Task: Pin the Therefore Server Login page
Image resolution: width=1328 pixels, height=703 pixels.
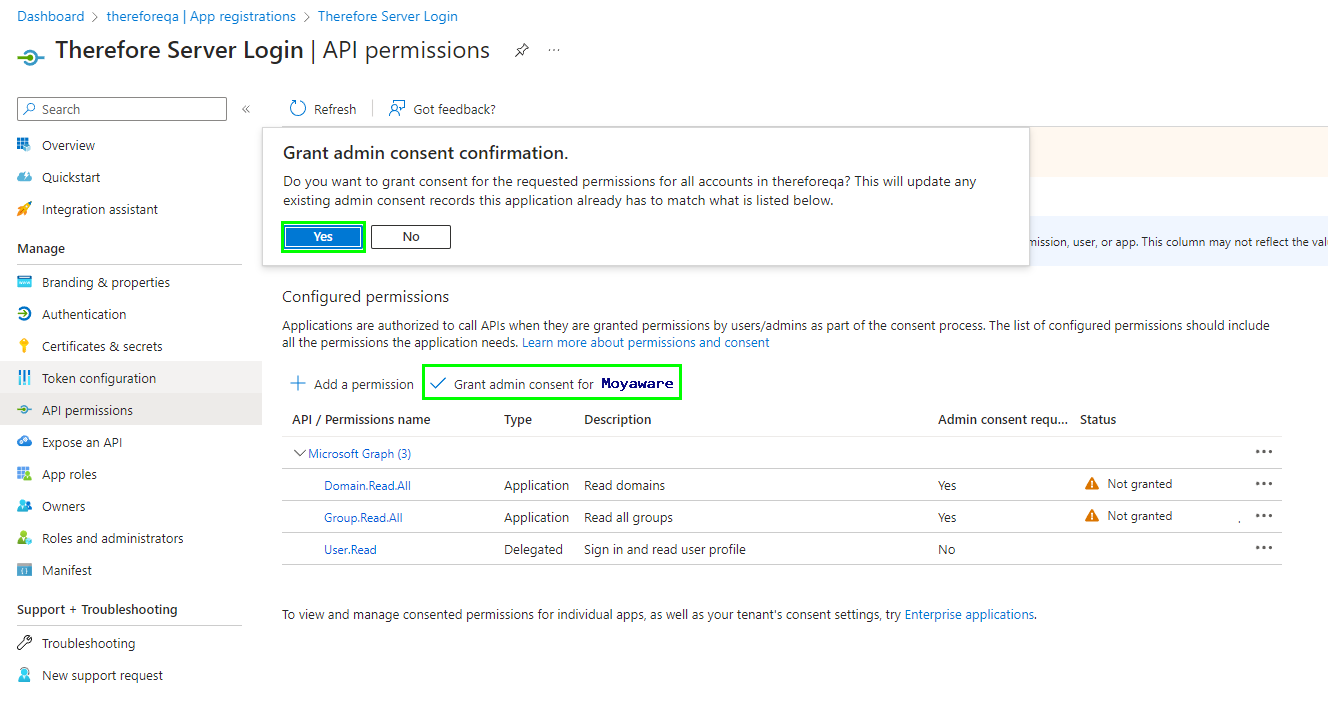Action: pyautogui.click(x=521, y=50)
